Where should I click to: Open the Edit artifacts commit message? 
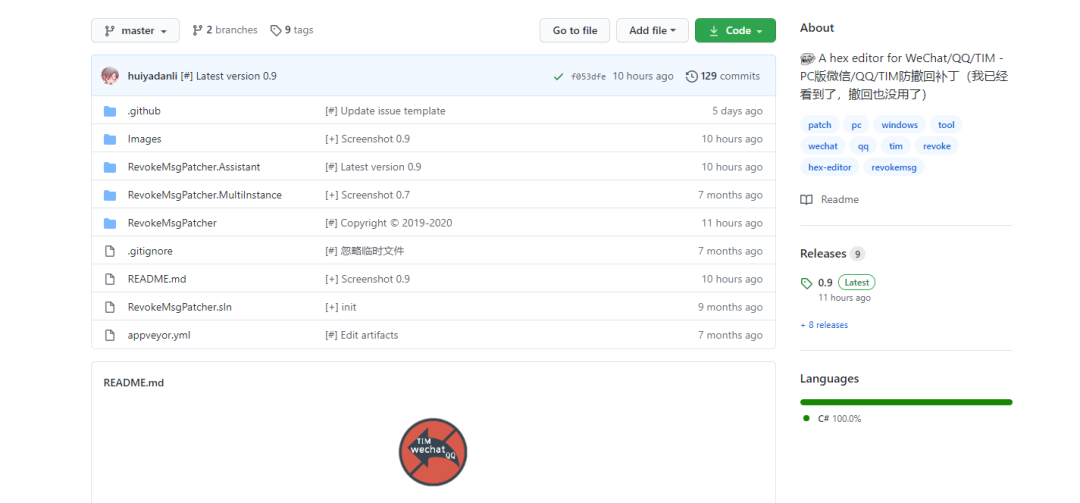coord(362,336)
